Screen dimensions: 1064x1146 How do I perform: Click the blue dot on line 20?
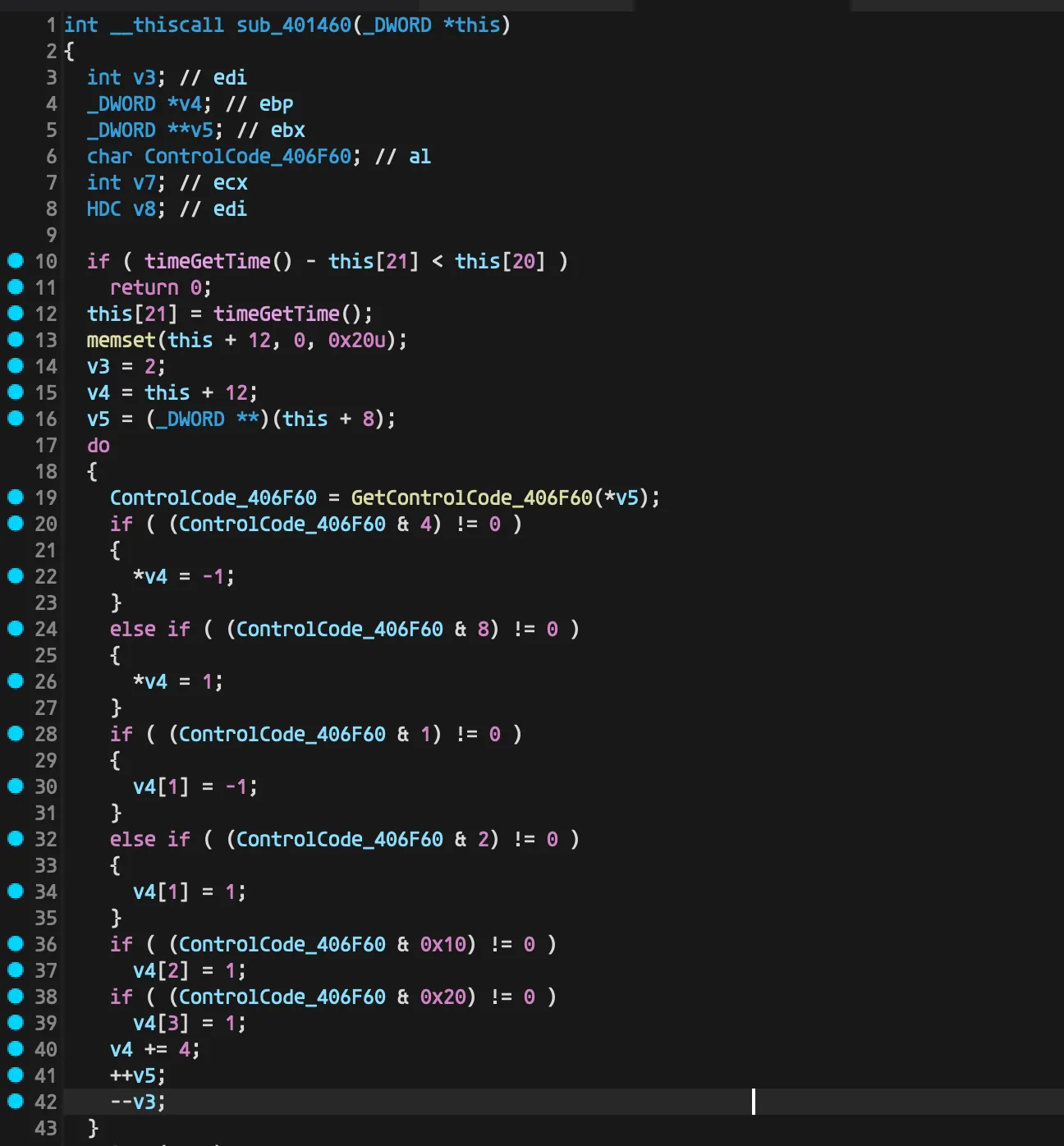click(x=16, y=524)
